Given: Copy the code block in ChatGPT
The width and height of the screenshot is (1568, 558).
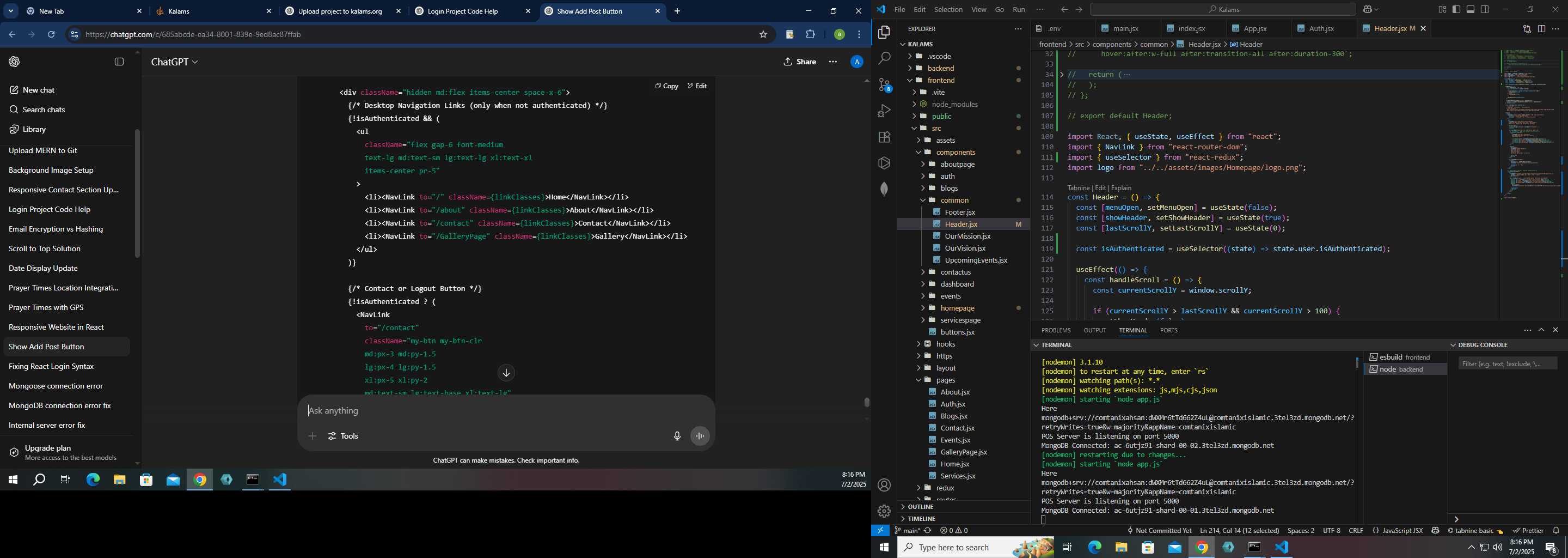Looking at the screenshot, I should pos(666,86).
